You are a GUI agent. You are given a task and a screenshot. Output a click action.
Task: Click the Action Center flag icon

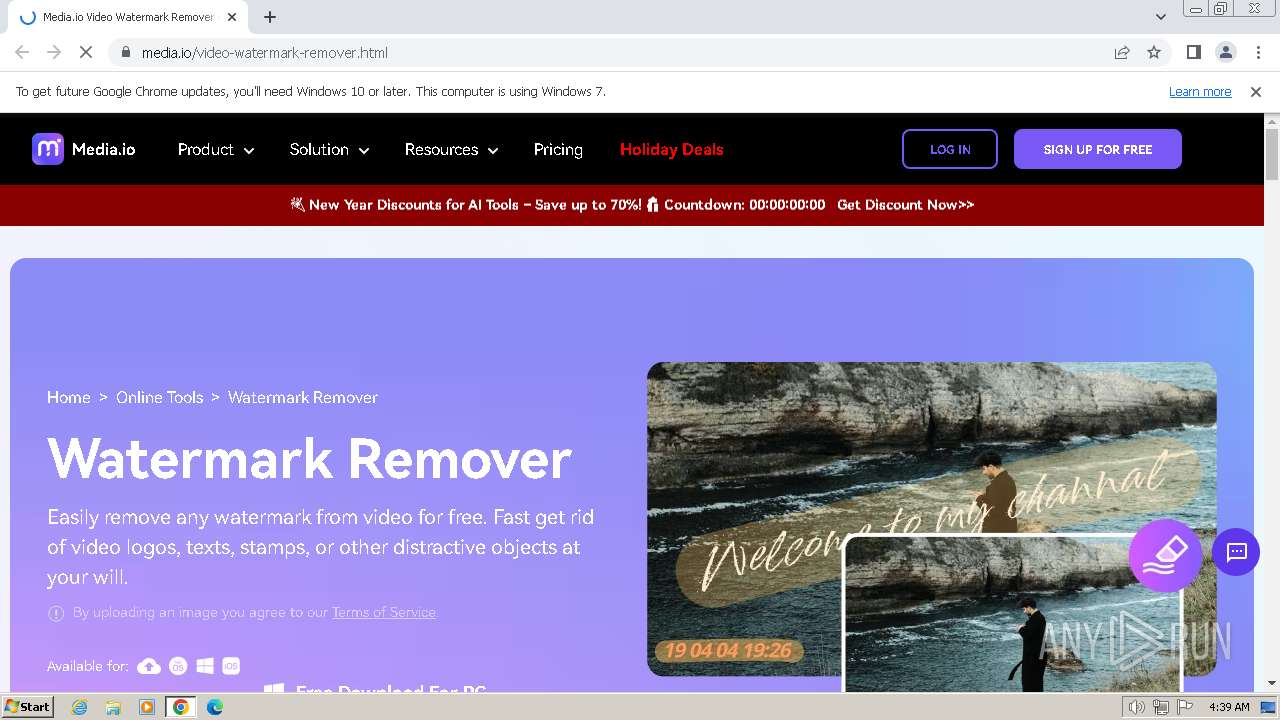point(1185,707)
